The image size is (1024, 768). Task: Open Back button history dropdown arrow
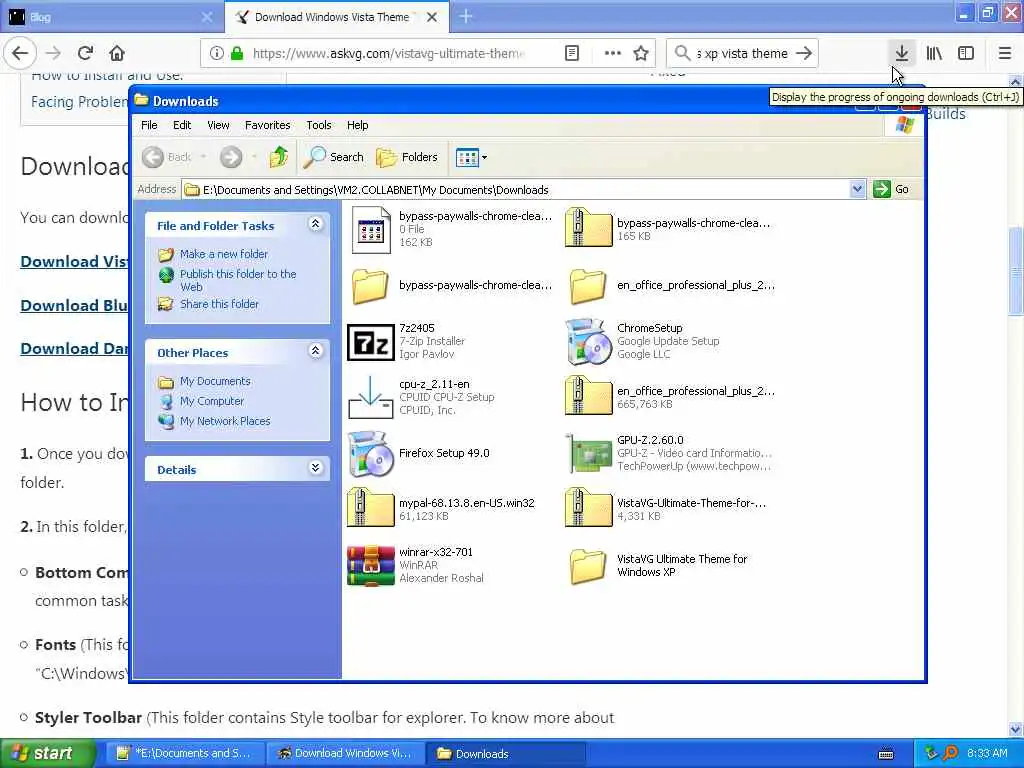(x=203, y=157)
